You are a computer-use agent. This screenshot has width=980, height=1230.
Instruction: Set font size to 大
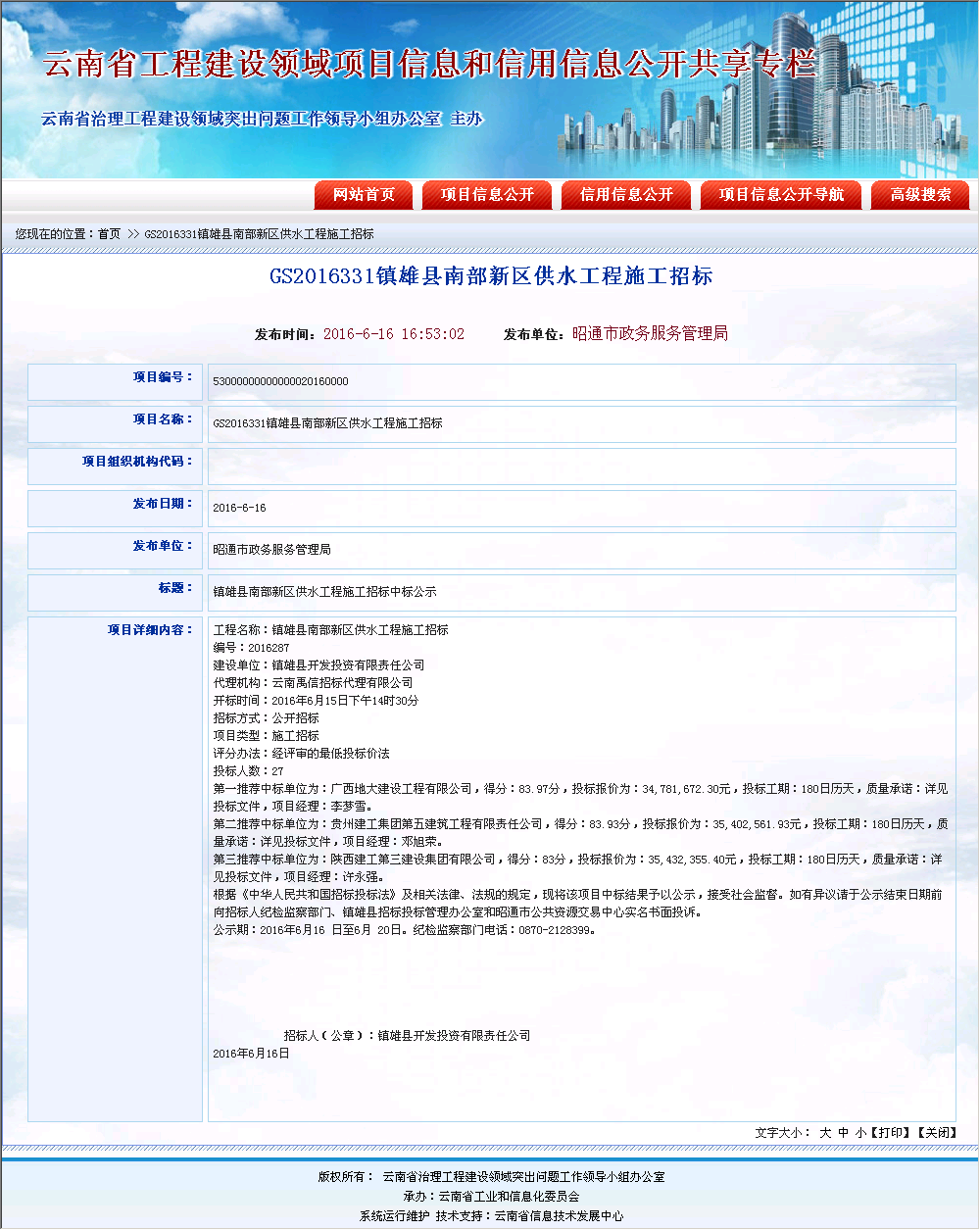pyautogui.click(x=825, y=1132)
